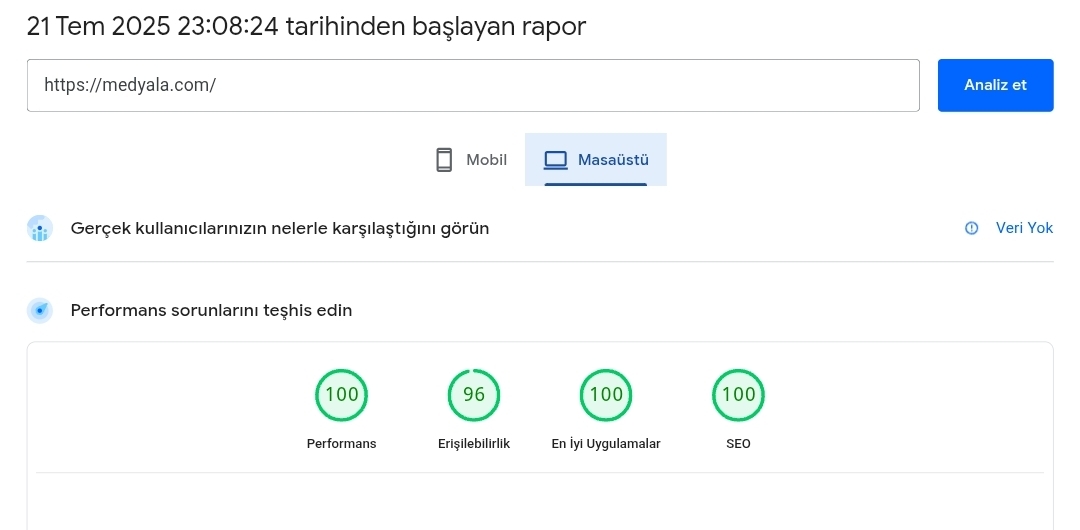Click the Performans label under the score
This screenshot has height=530, width=1080.
(x=342, y=444)
